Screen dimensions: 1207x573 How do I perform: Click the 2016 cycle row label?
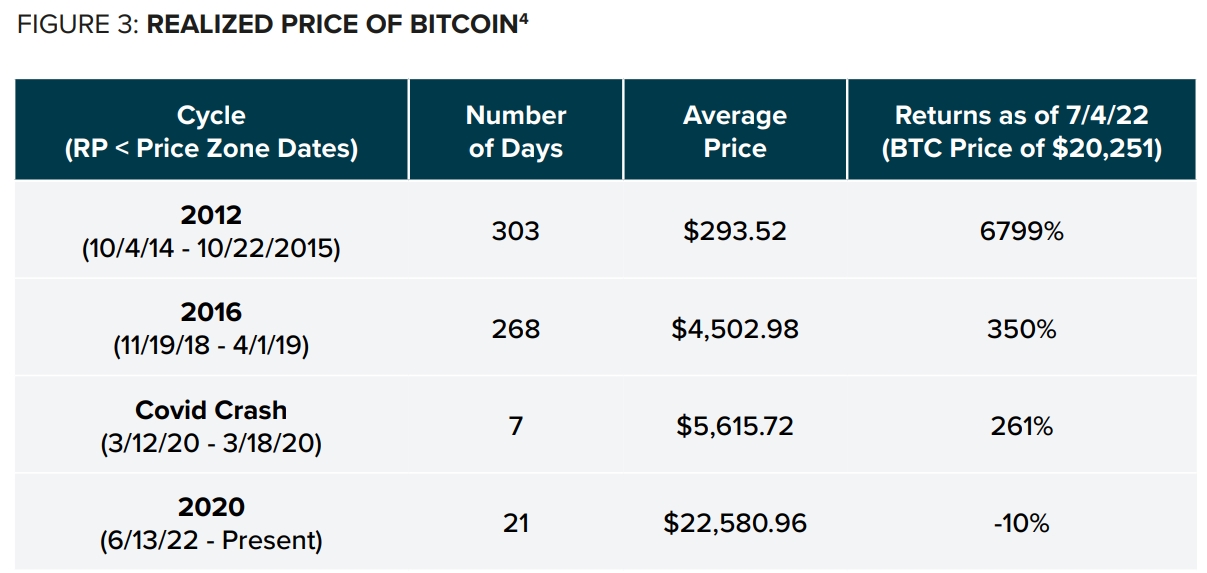point(211,328)
